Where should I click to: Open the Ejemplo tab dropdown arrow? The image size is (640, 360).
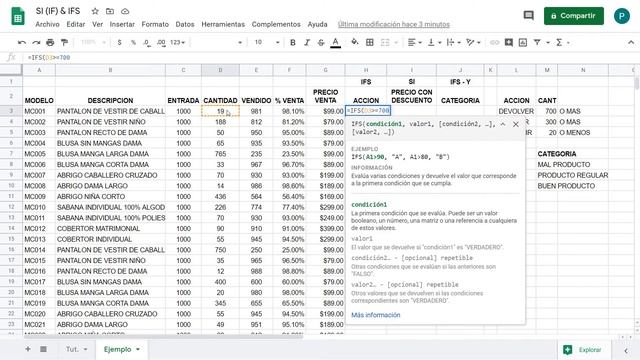point(138,349)
